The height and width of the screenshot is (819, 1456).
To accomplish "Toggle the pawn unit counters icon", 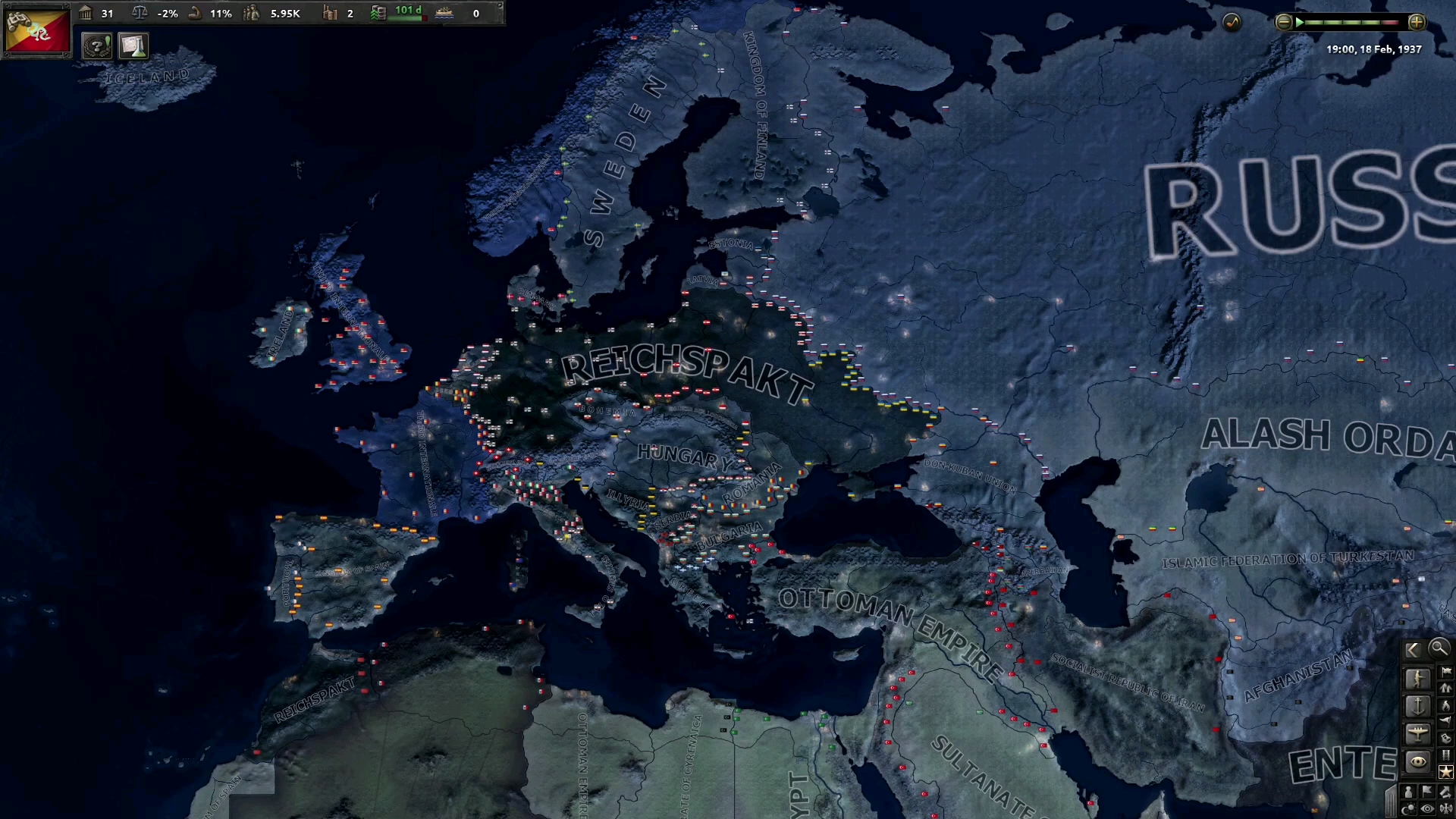I will click(1408, 791).
